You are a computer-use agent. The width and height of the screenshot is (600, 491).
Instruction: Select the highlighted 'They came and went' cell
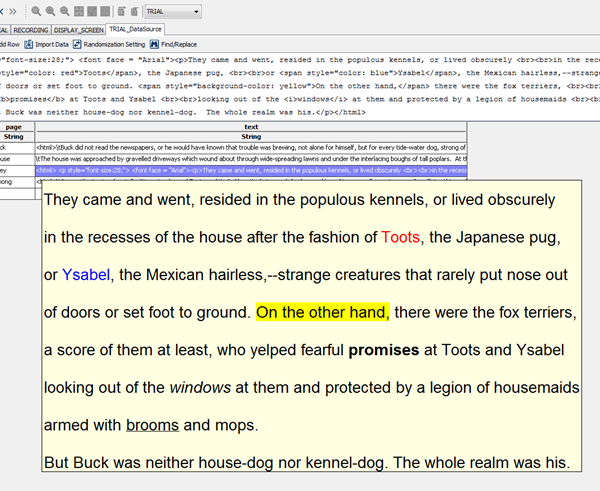(x=251, y=171)
